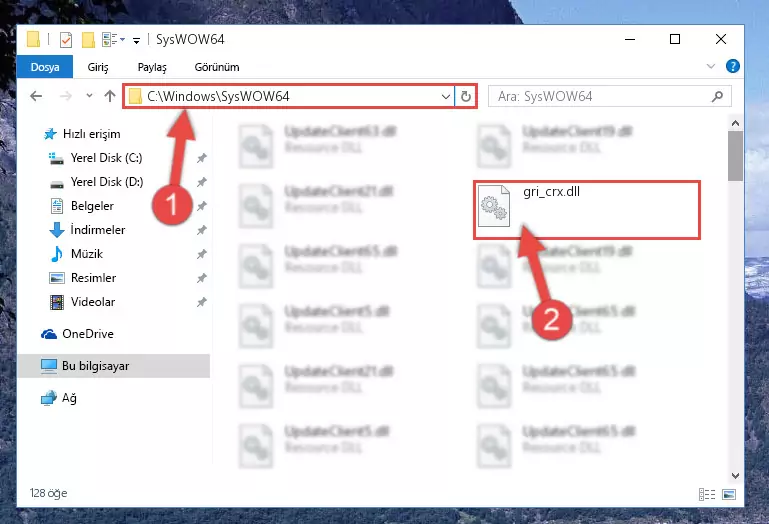769x524 pixels.
Task: Click the New Folder icon in quick access toolbar
Action: [x=88, y=39]
